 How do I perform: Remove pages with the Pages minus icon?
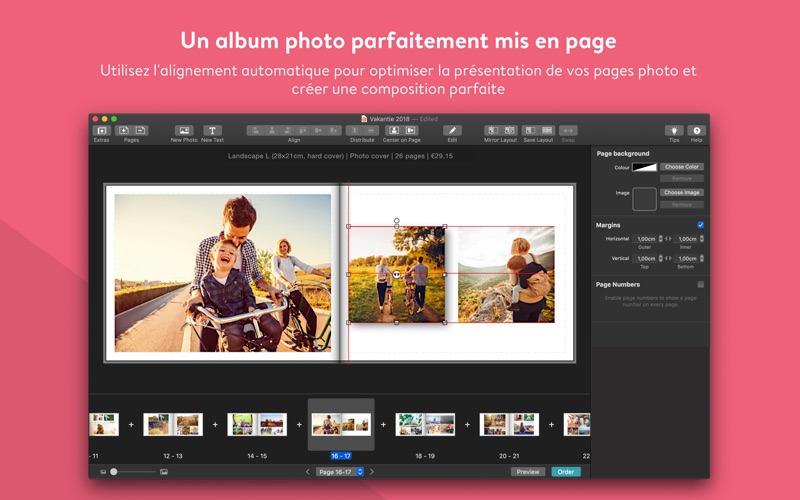coord(140,131)
